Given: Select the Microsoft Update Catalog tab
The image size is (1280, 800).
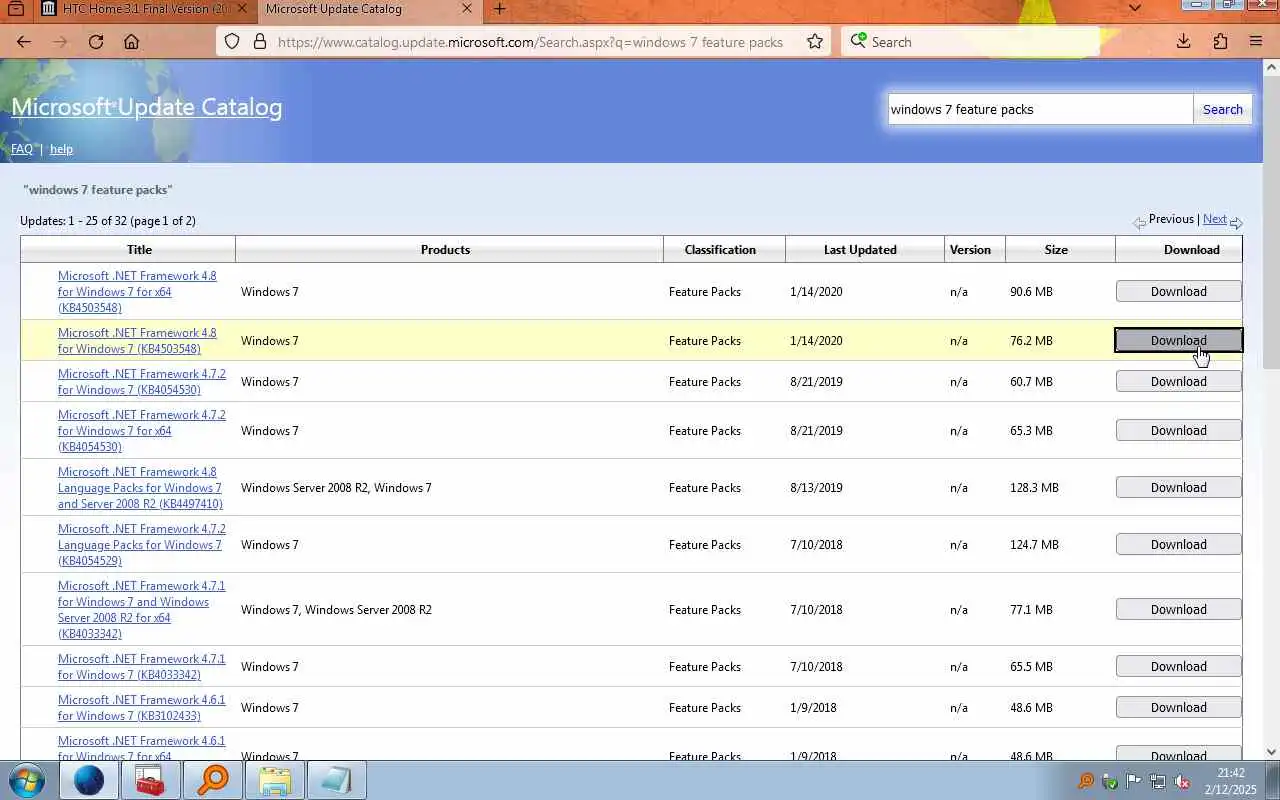Looking at the screenshot, I should click(364, 9).
